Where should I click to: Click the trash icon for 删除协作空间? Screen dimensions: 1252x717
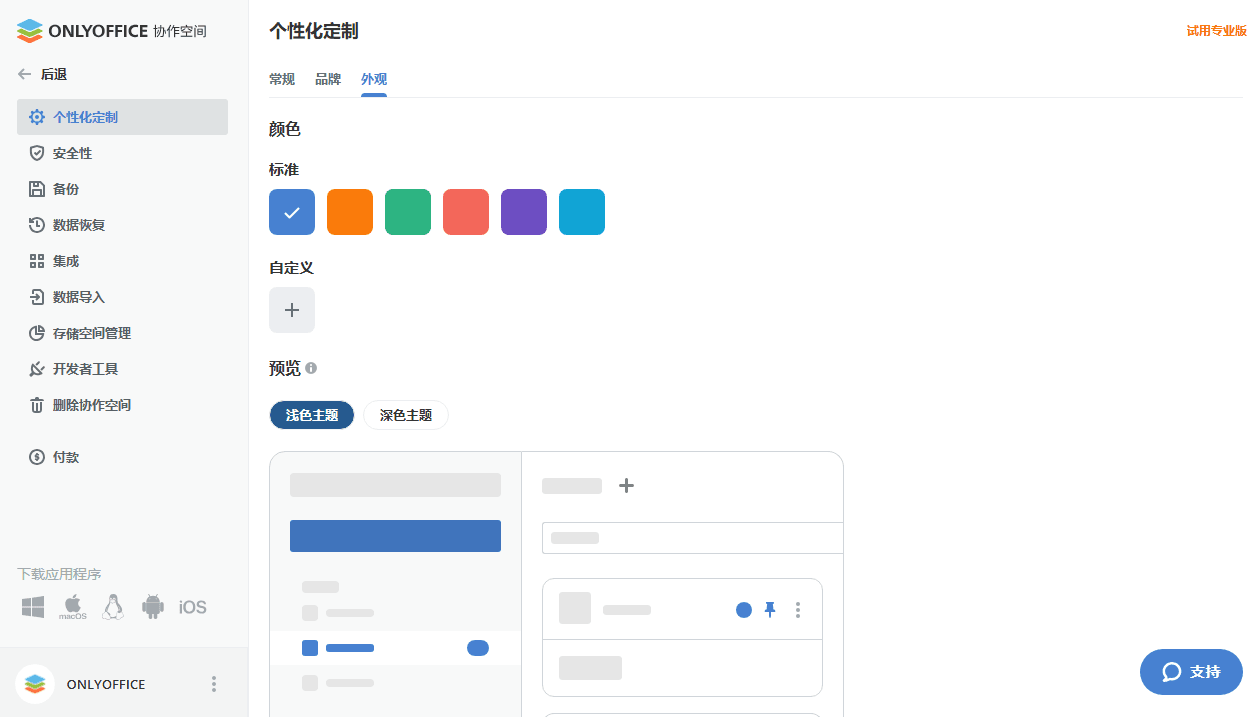click(x=37, y=405)
